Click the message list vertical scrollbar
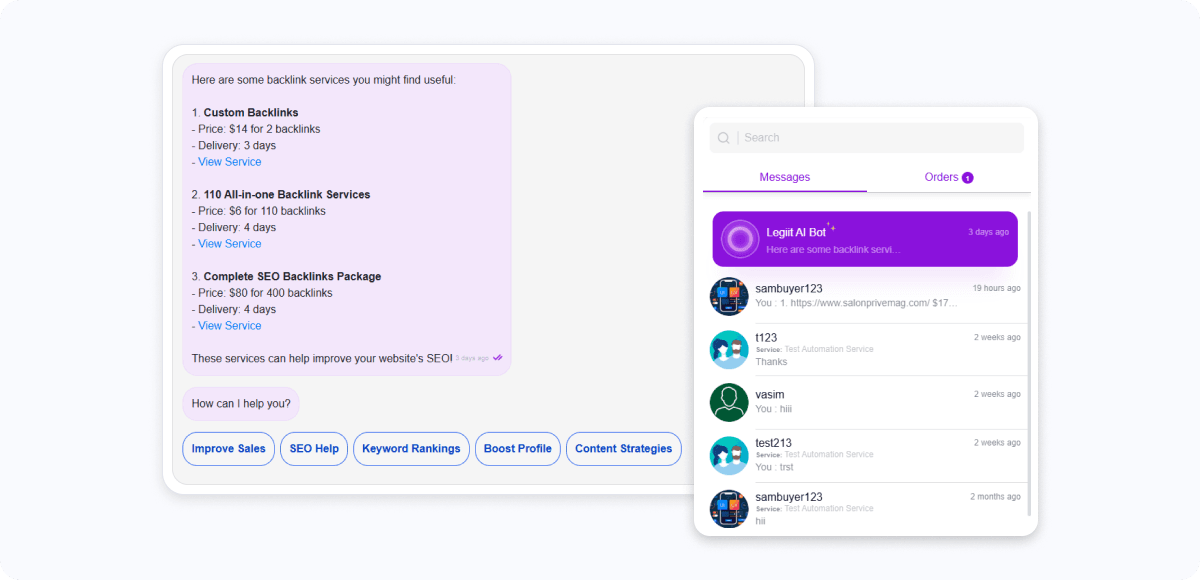Viewport: 1200px width, 580px height. coord(1029,362)
